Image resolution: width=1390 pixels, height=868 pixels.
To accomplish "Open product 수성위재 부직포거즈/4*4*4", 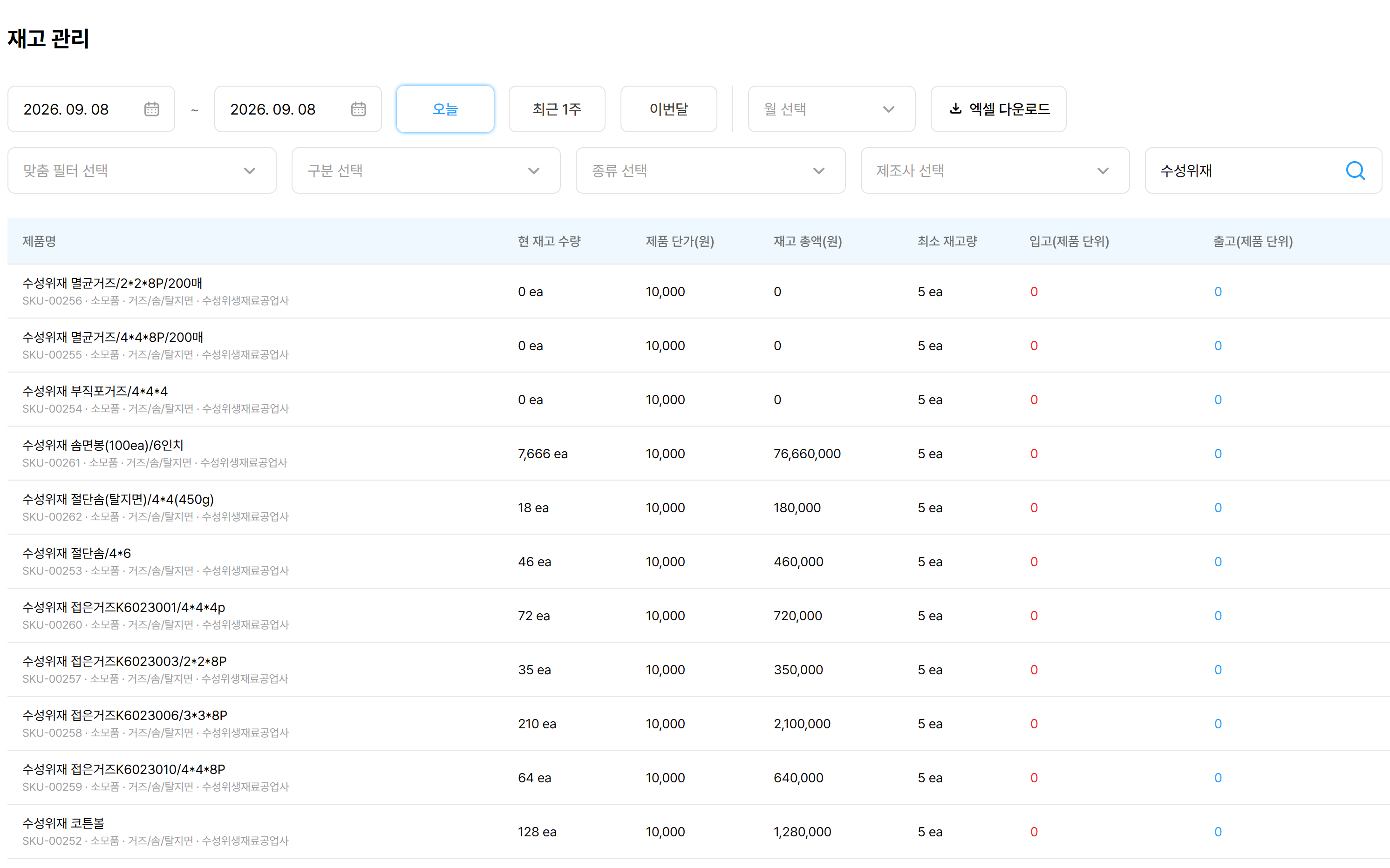I will (x=95, y=391).
